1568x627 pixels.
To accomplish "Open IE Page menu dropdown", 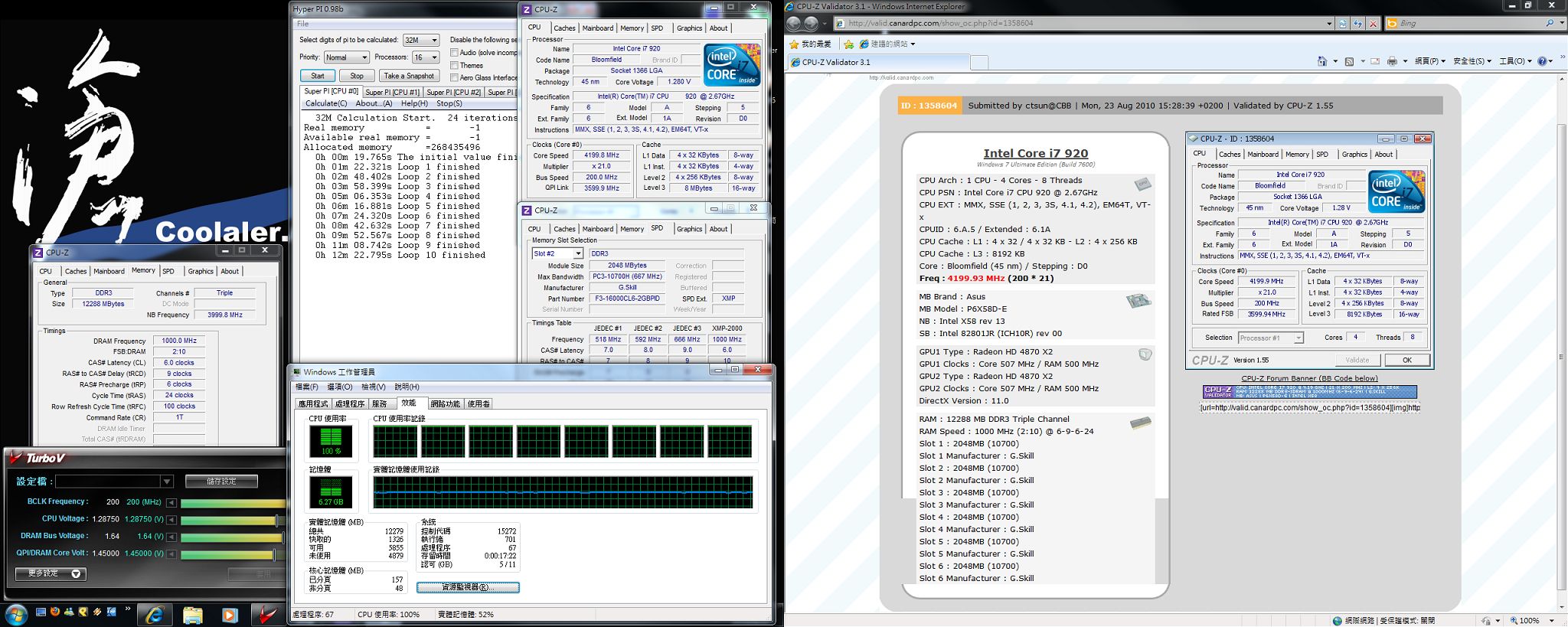I will click(1430, 61).
